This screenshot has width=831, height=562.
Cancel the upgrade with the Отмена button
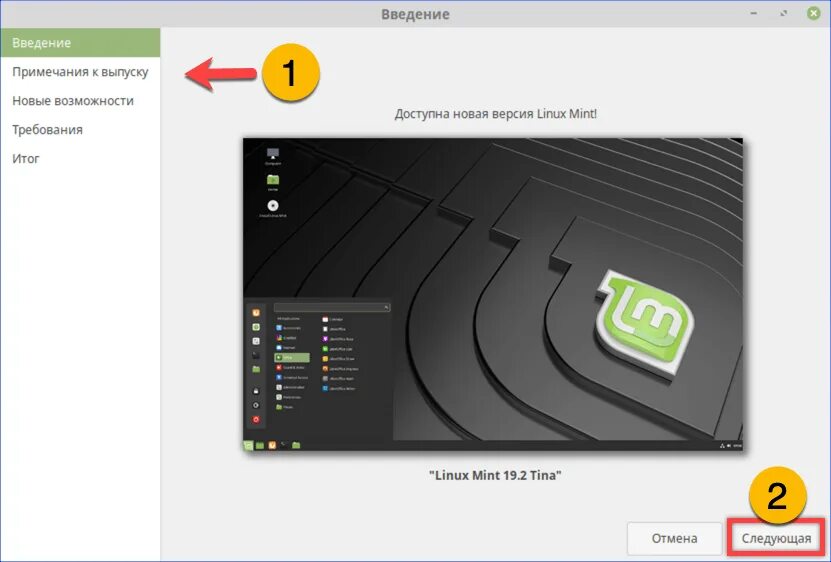(x=674, y=538)
